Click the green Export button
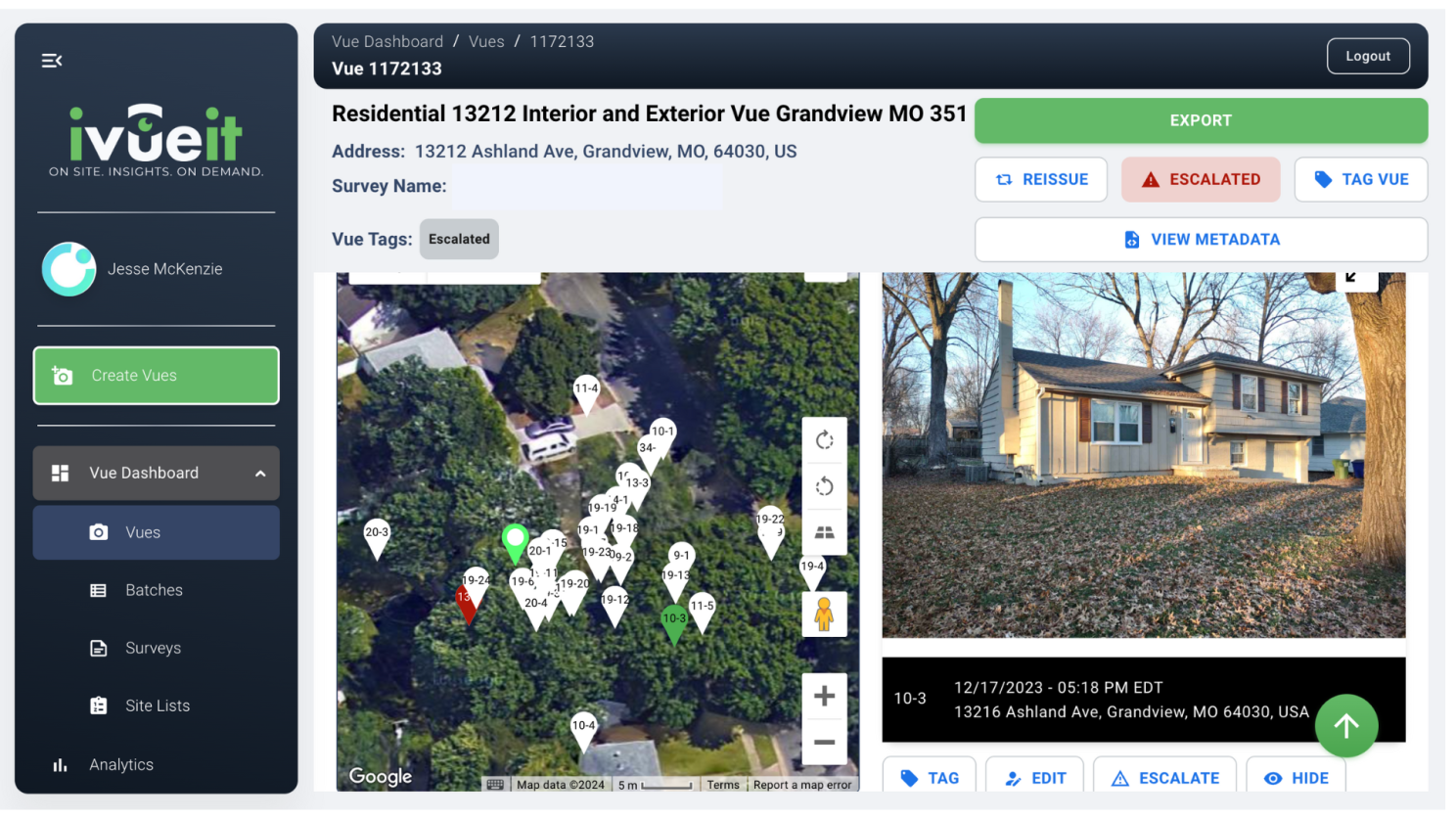 [1201, 120]
